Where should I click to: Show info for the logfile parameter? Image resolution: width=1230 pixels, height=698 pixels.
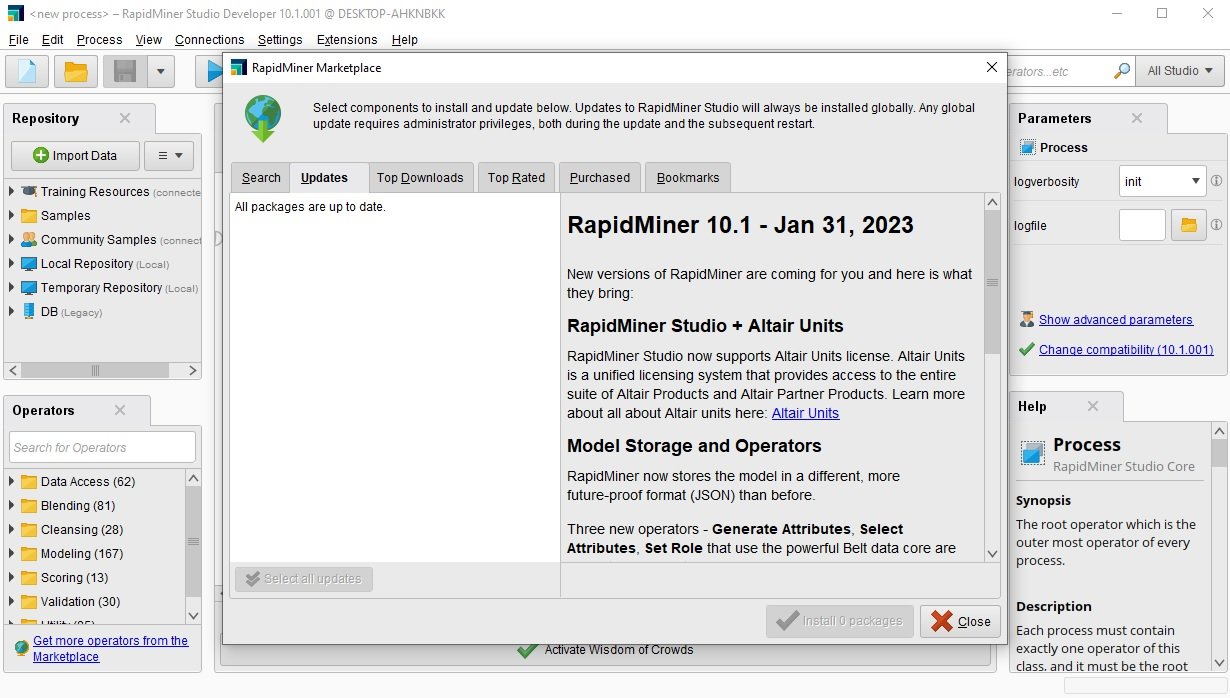pyautogui.click(x=1216, y=225)
